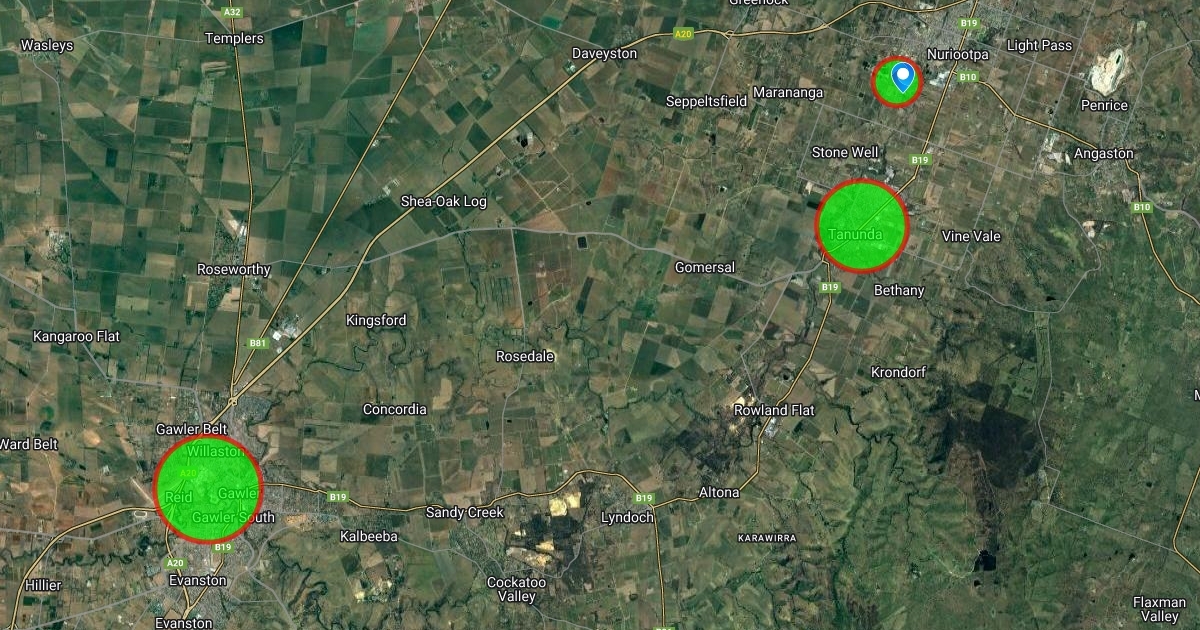1200x630 pixels.
Task: Click the B81 road shield below Roseworthy
Action: click(x=258, y=343)
